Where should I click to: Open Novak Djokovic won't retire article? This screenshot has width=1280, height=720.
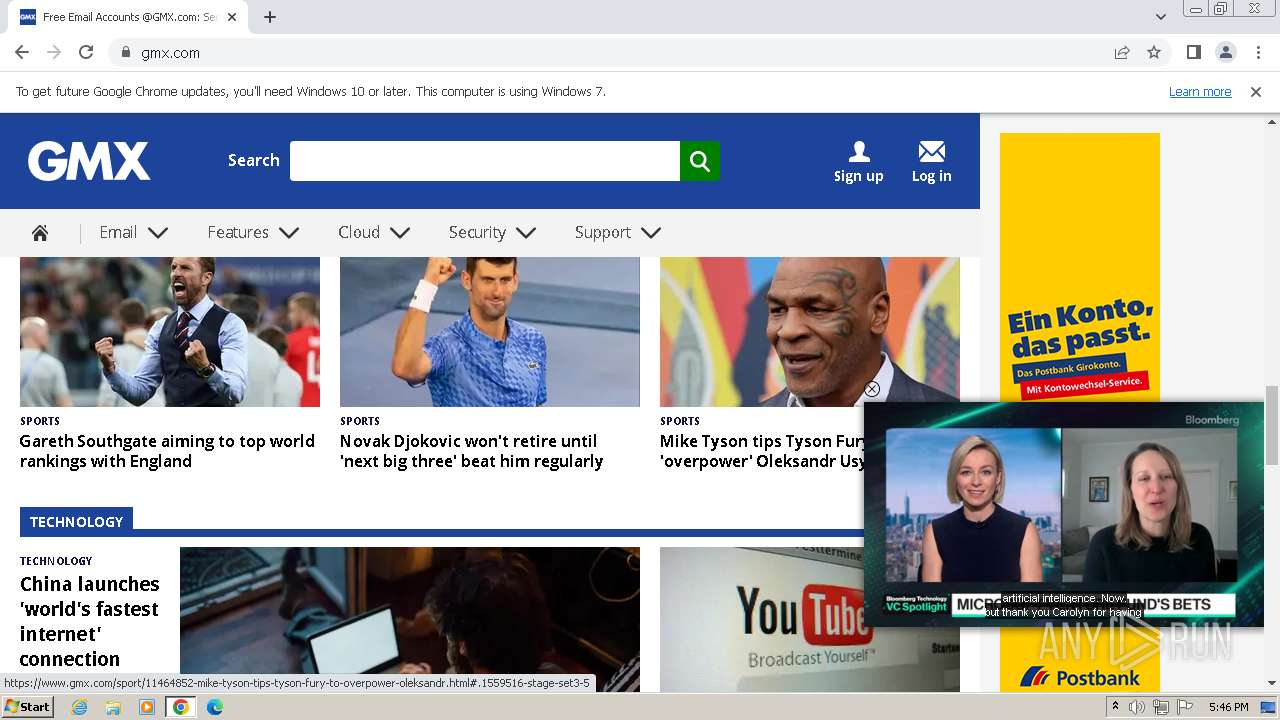pos(471,451)
